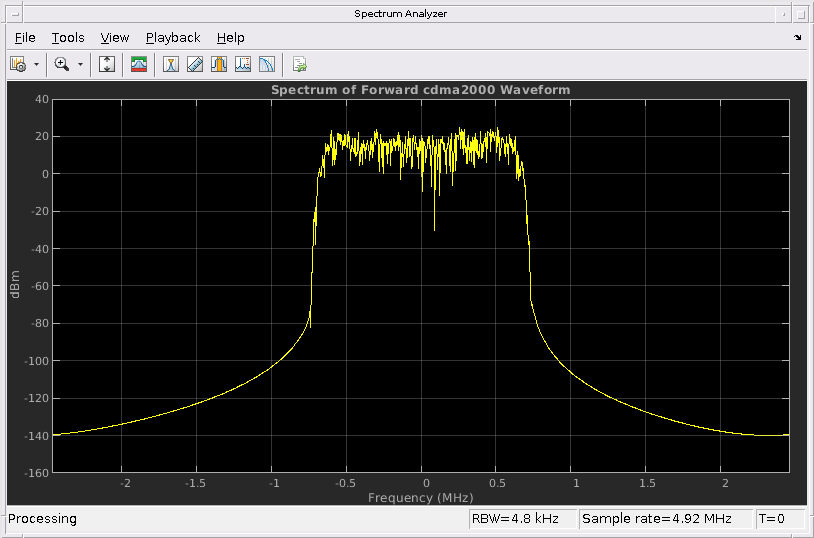The height and width of the screenshot is (538, 814).
Task: Open the File menu
Action: (x=25, y=38)
